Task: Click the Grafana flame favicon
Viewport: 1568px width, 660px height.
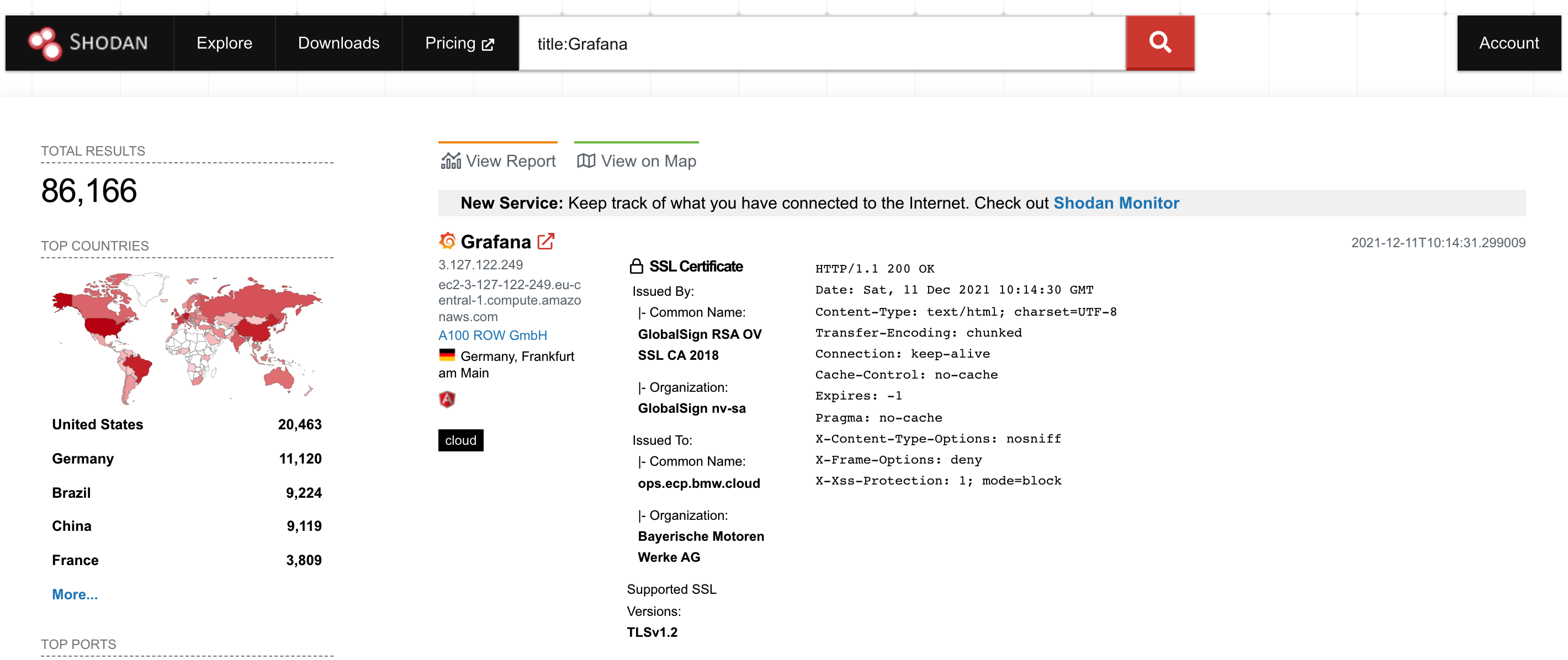Action: [x=447, y=241]
